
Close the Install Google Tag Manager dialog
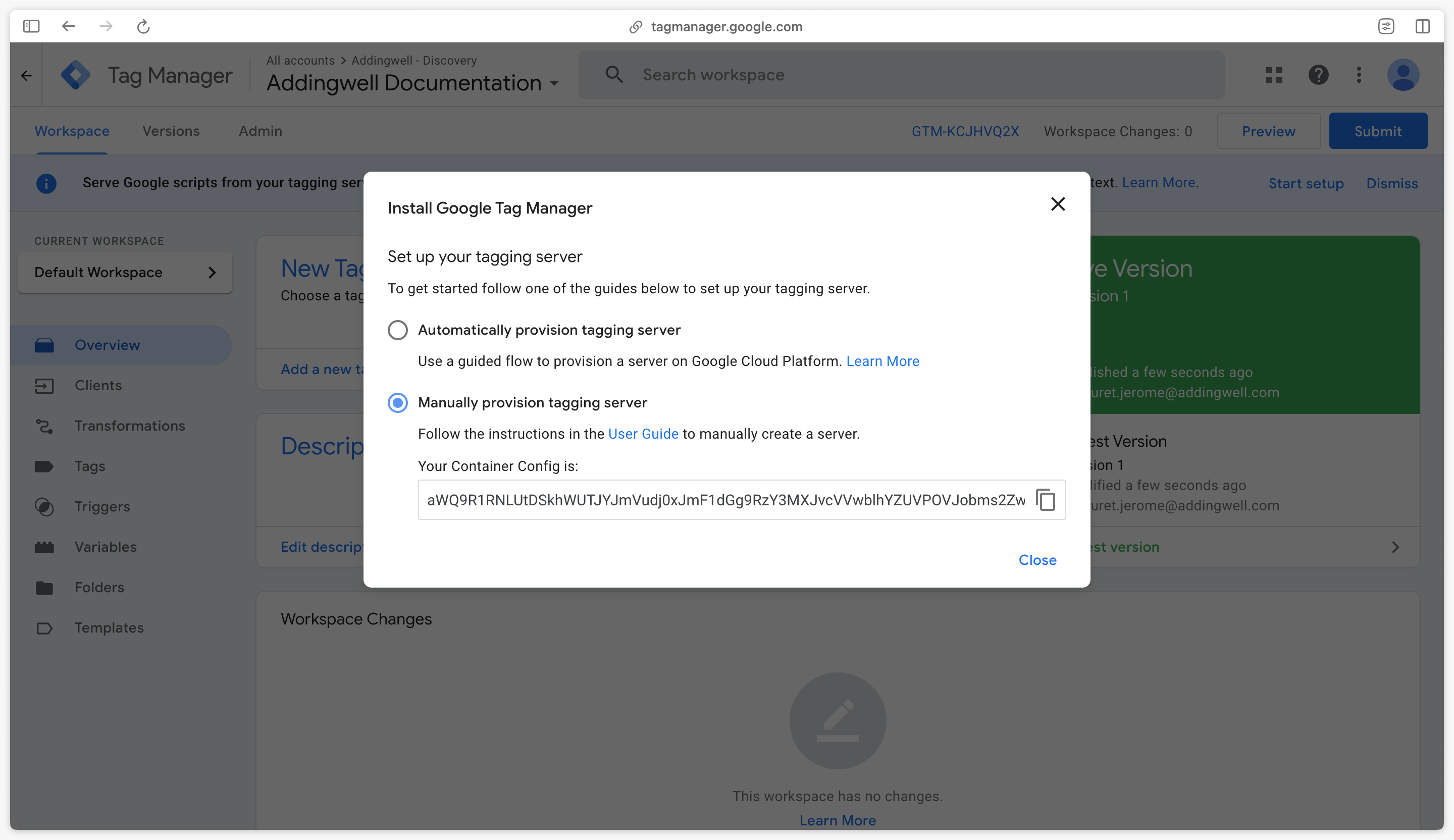point(1058,204)
